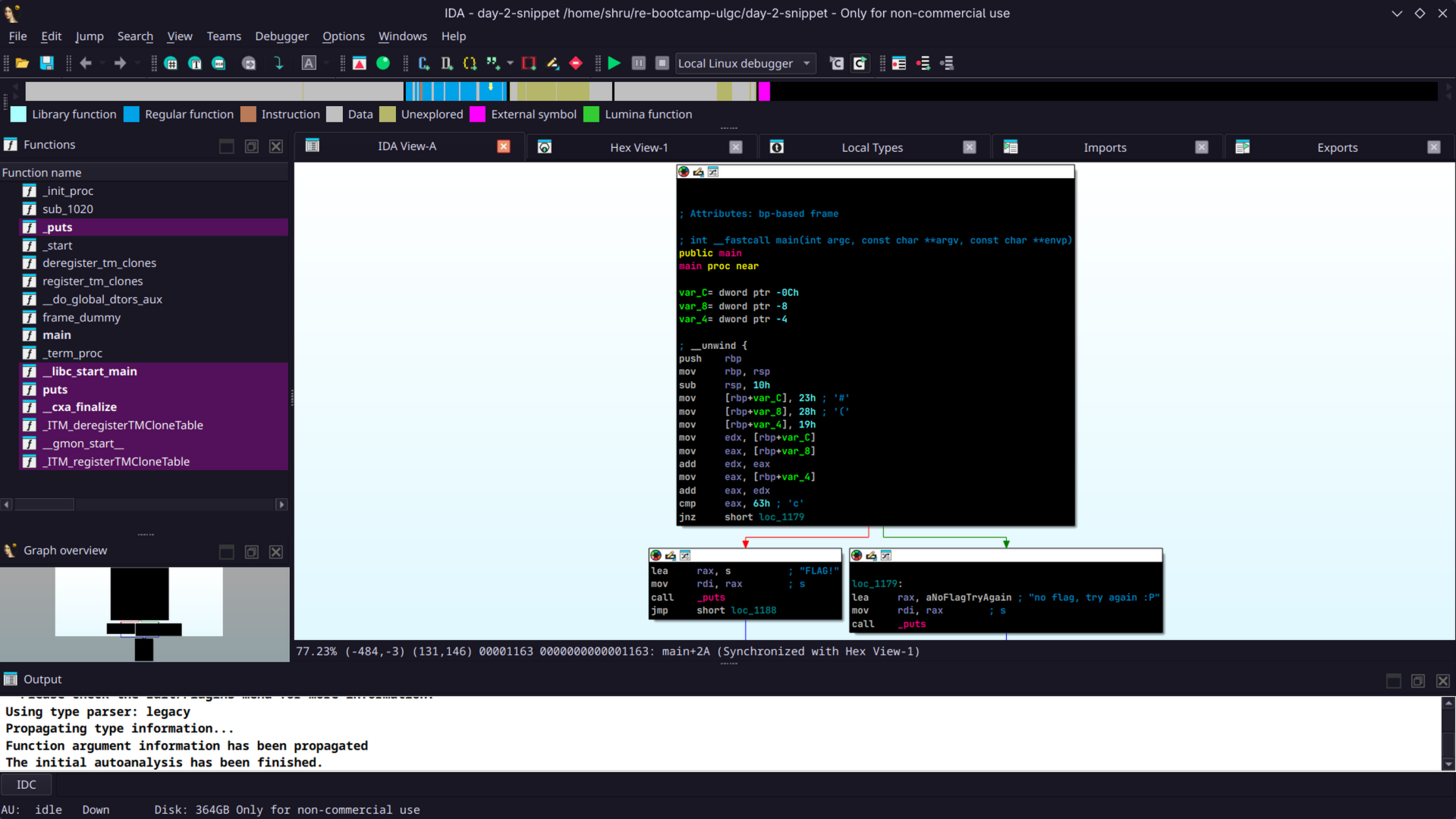The height and width of the screenshot is (819, 1456).
Task: Switch to the Local Types tab
Action: pyautogui.click(x=872, y=147)
